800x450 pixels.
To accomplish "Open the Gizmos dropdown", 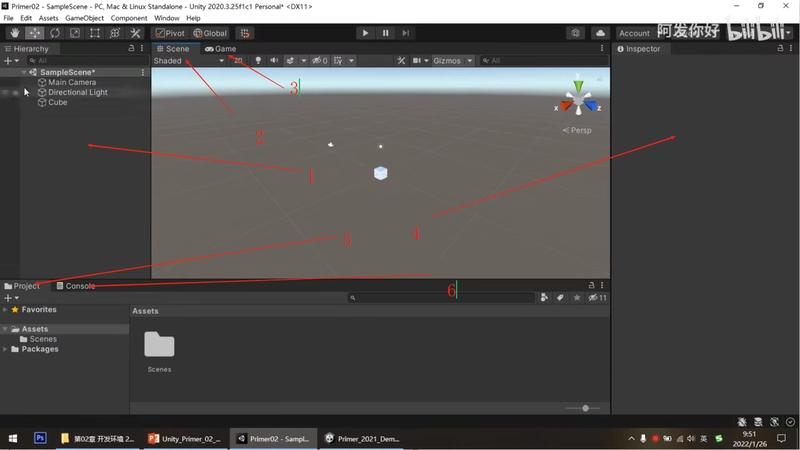I will click(x=452, y=61).
